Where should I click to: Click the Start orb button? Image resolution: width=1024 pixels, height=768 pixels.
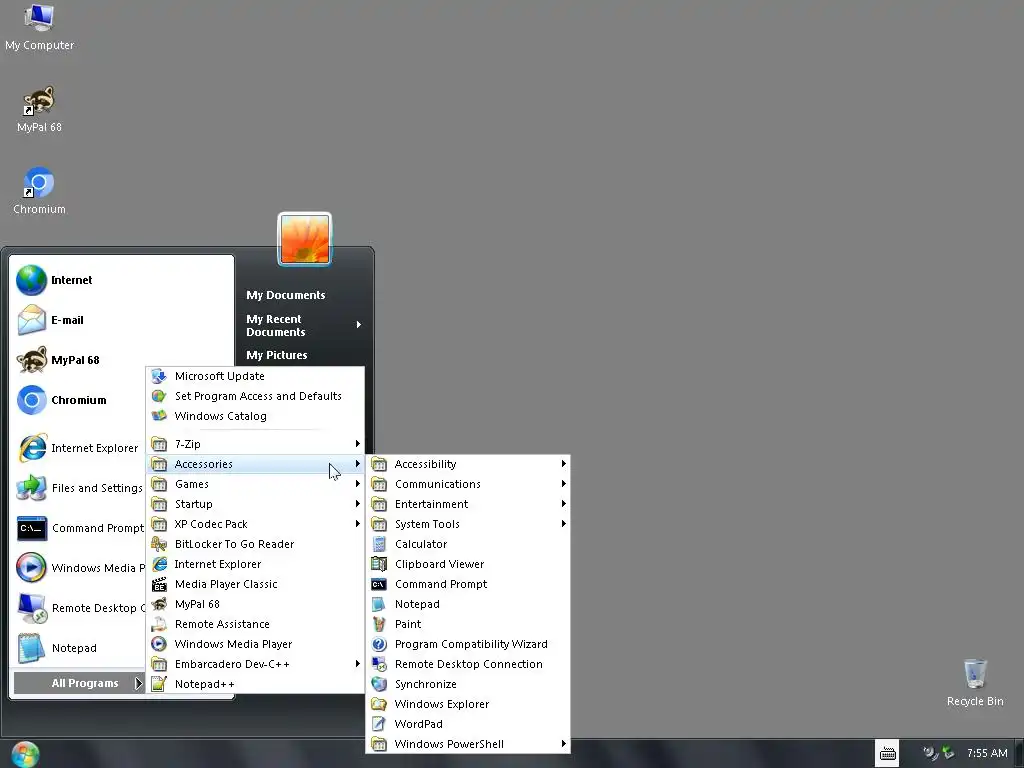click(25, 754)
